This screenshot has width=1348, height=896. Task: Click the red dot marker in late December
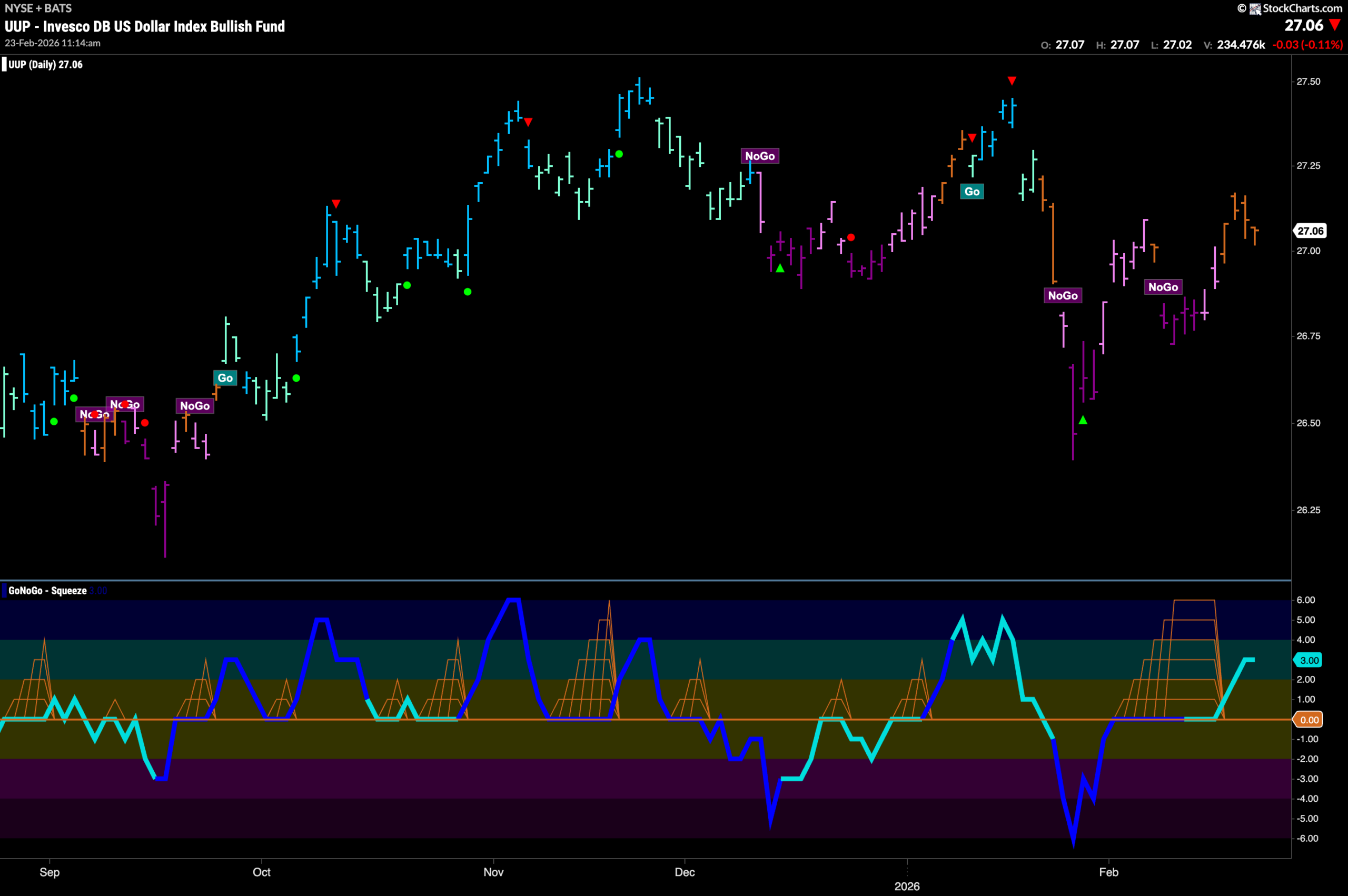pyautogui.click(x=851, y=237)
